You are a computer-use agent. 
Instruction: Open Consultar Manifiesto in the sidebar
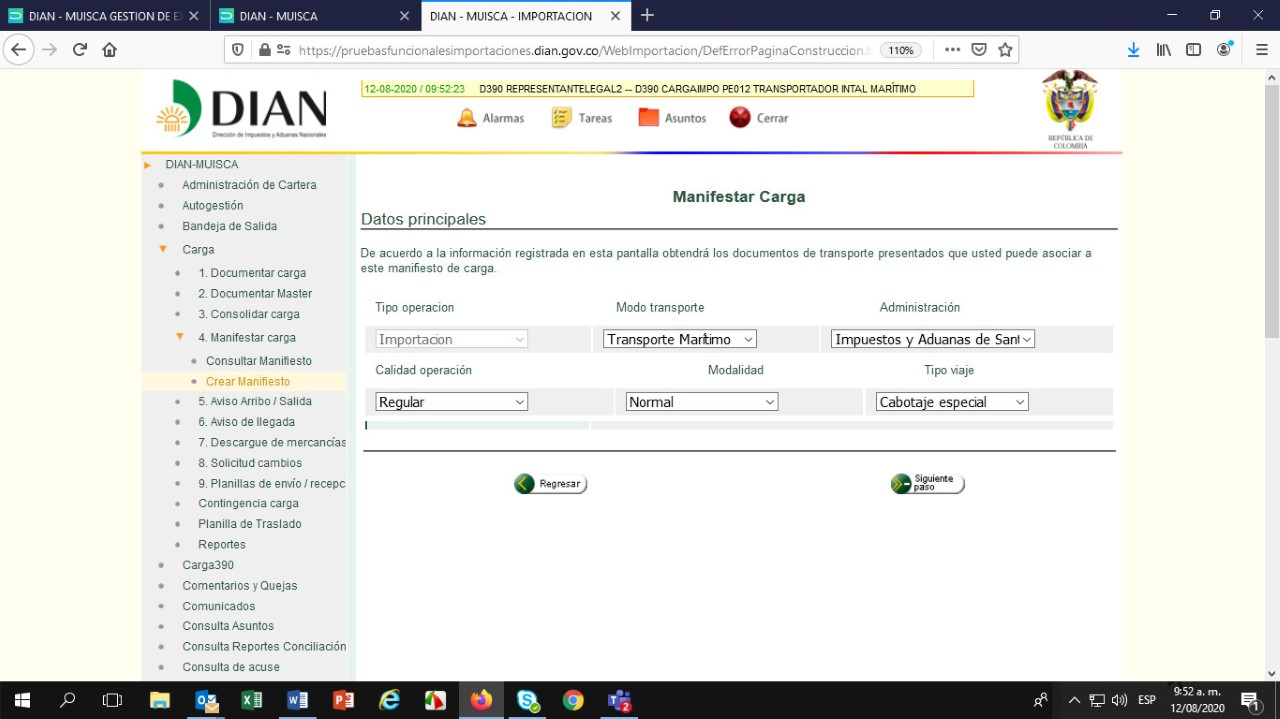point(259,361)
